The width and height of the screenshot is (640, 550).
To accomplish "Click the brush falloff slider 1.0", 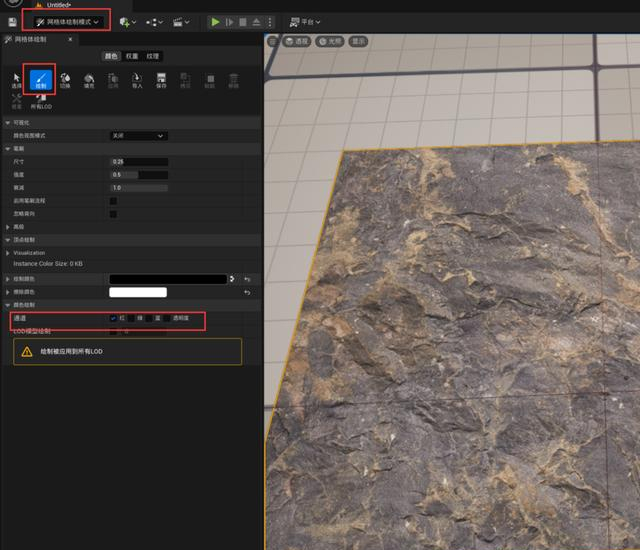I will click(139, 188).
